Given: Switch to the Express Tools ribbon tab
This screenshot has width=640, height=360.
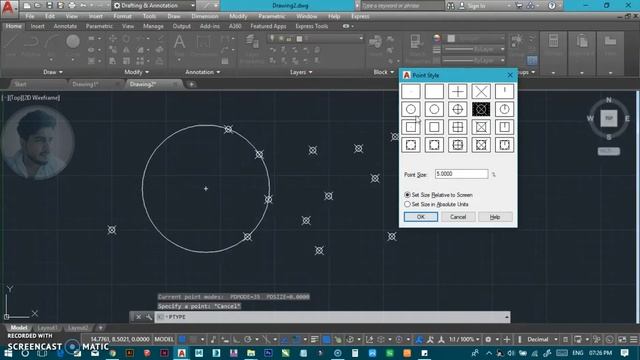Looking at the screenshot, I should tap(311, 26).
